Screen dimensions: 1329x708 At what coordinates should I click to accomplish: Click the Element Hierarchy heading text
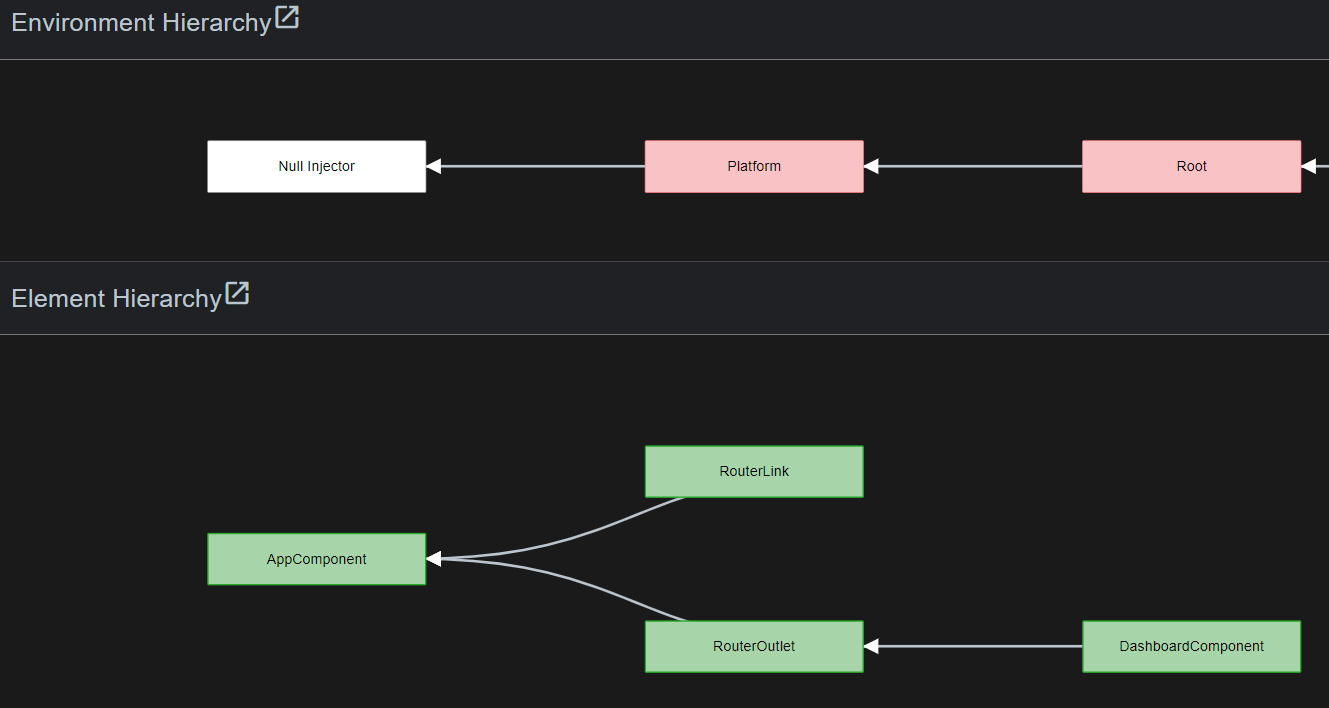click(x=116, y=298)
